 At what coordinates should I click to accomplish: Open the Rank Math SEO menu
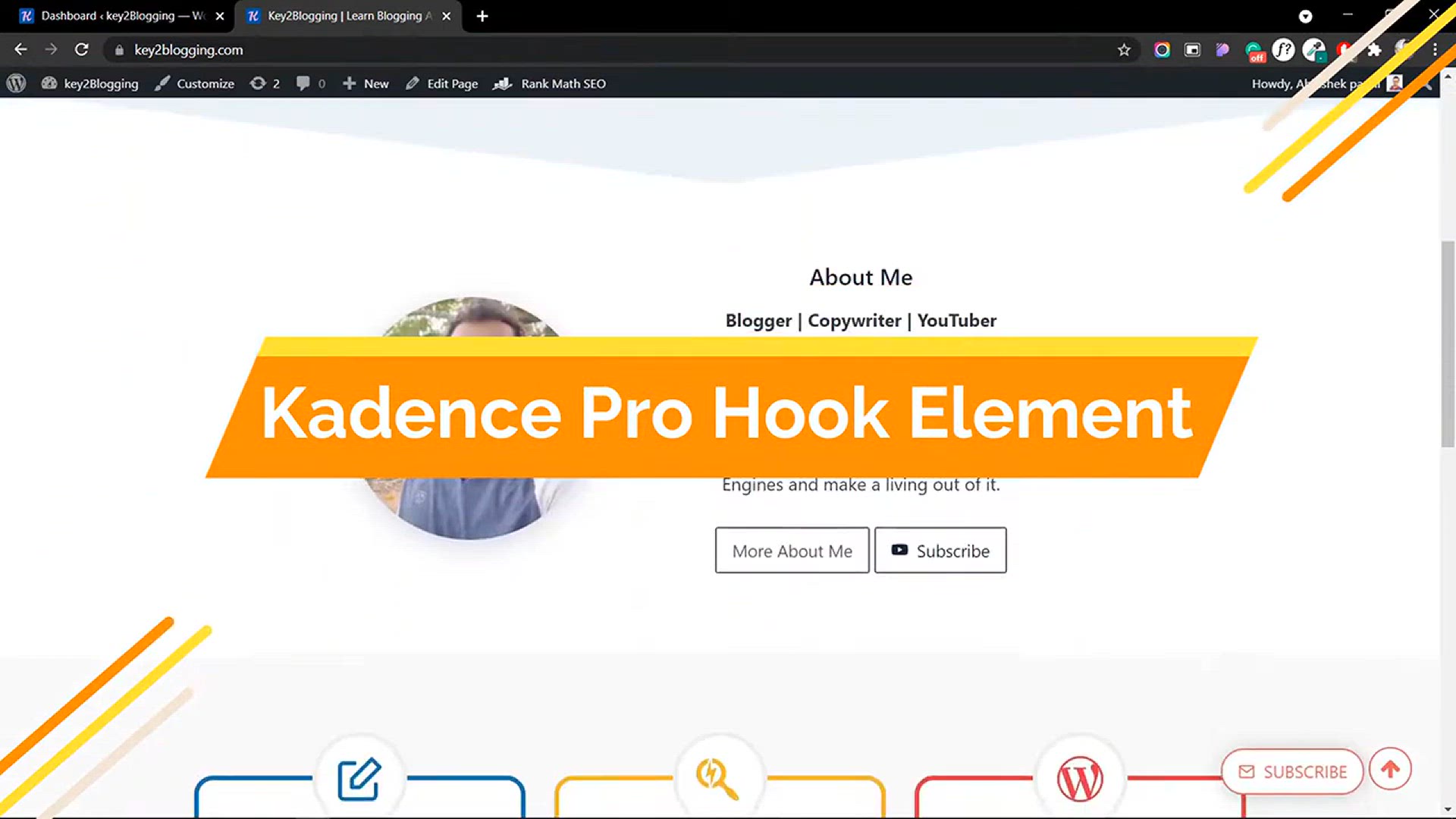[550, 83]
